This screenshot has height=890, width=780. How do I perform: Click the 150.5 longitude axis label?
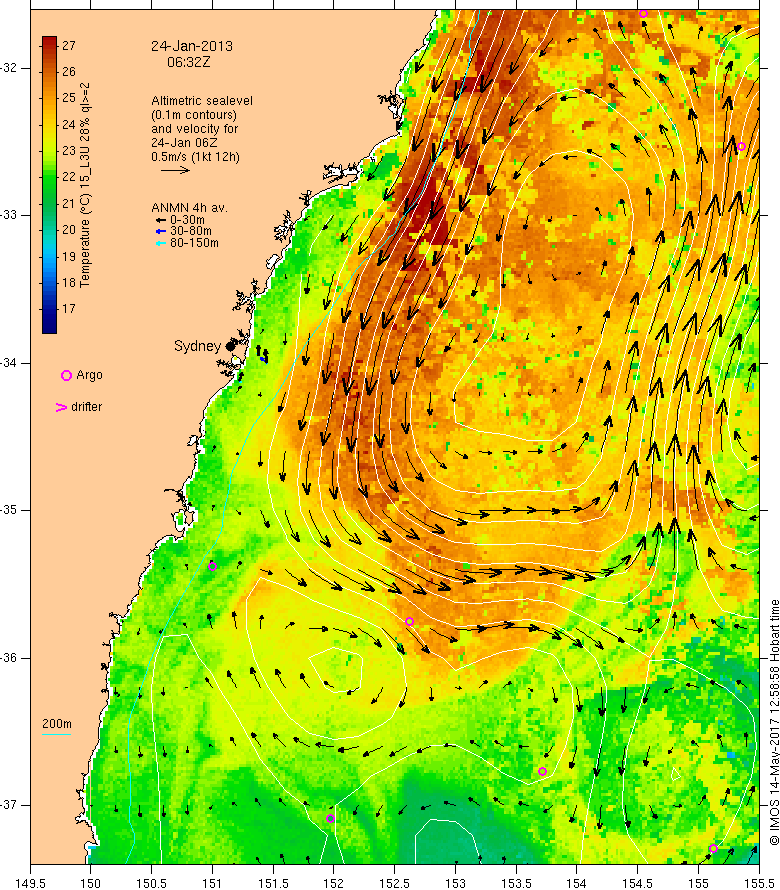[x=152, y=884]
